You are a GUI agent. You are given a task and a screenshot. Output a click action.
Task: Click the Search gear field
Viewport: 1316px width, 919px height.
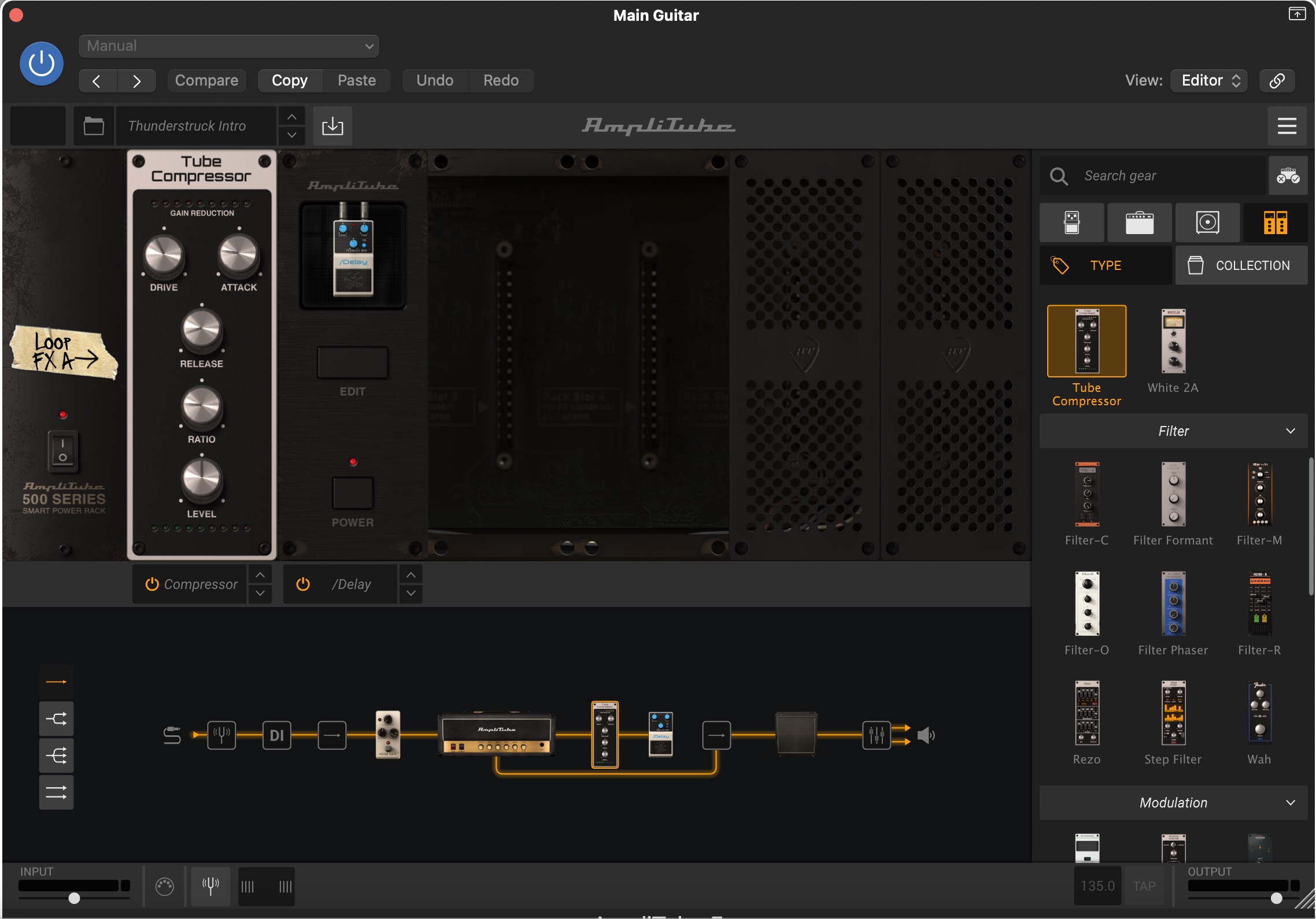1152,176
